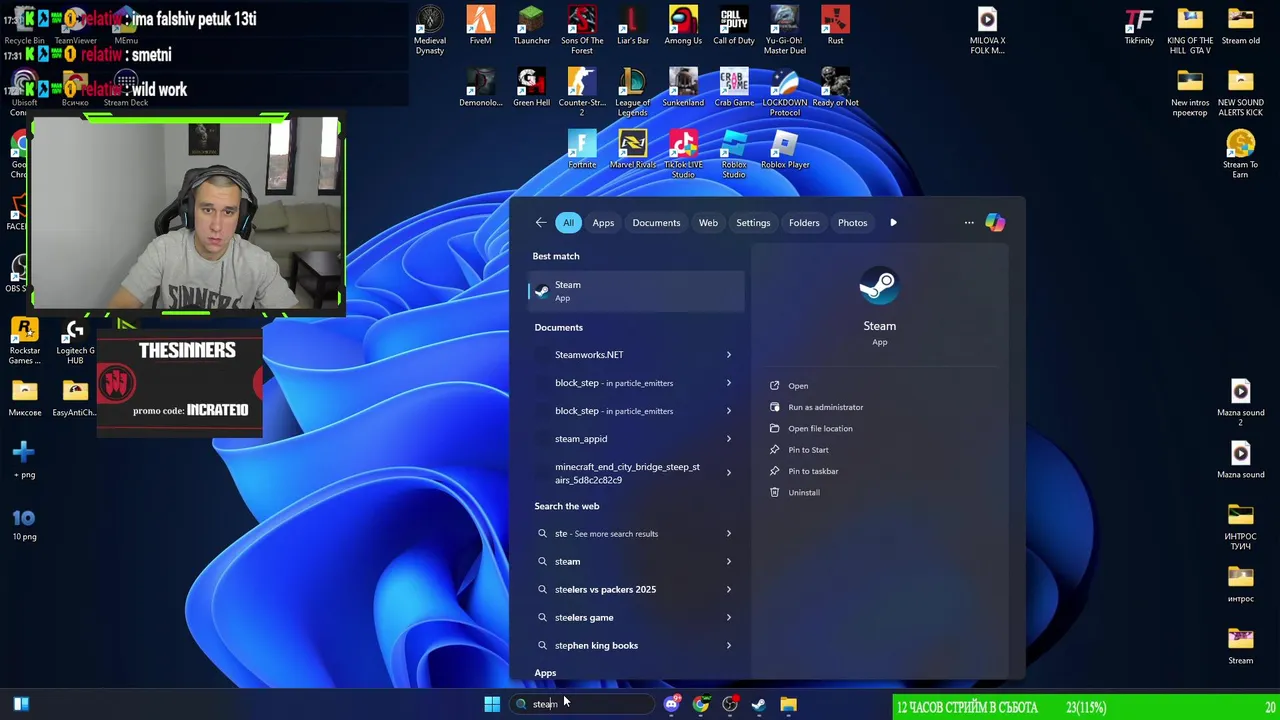The width and height of the screenshot is (1280, 720).
Task: Open the search panel three-dots options menu
Action: click(x=969, y=223)
